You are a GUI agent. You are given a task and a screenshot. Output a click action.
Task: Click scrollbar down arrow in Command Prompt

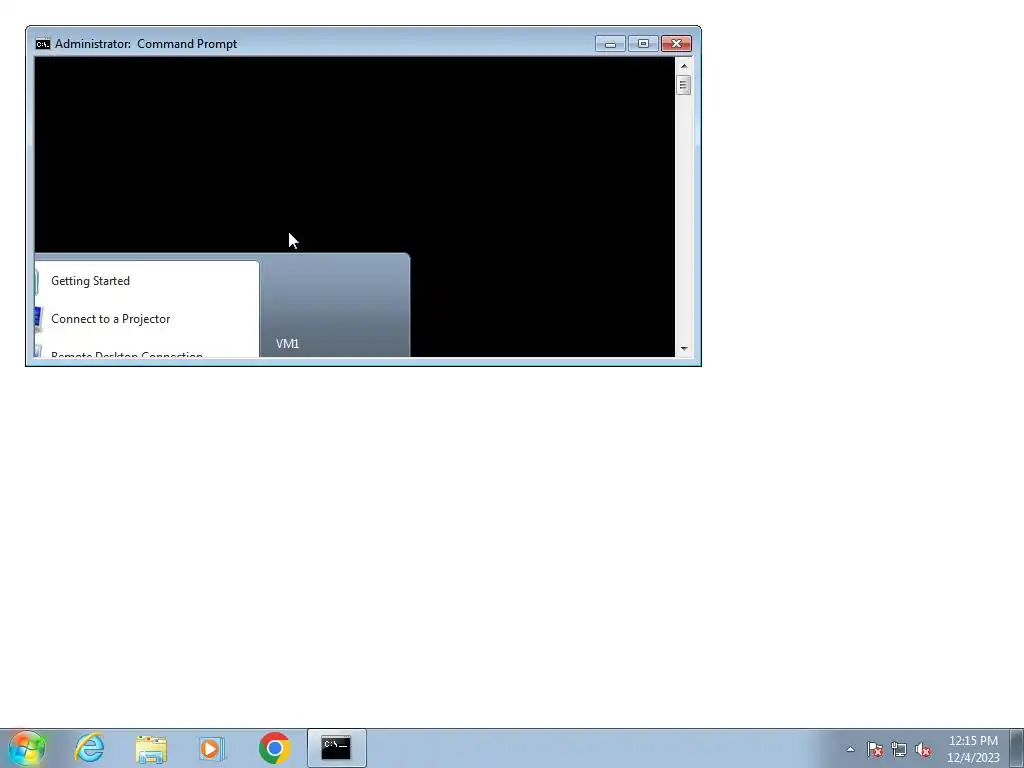click(x=684, y=349)
